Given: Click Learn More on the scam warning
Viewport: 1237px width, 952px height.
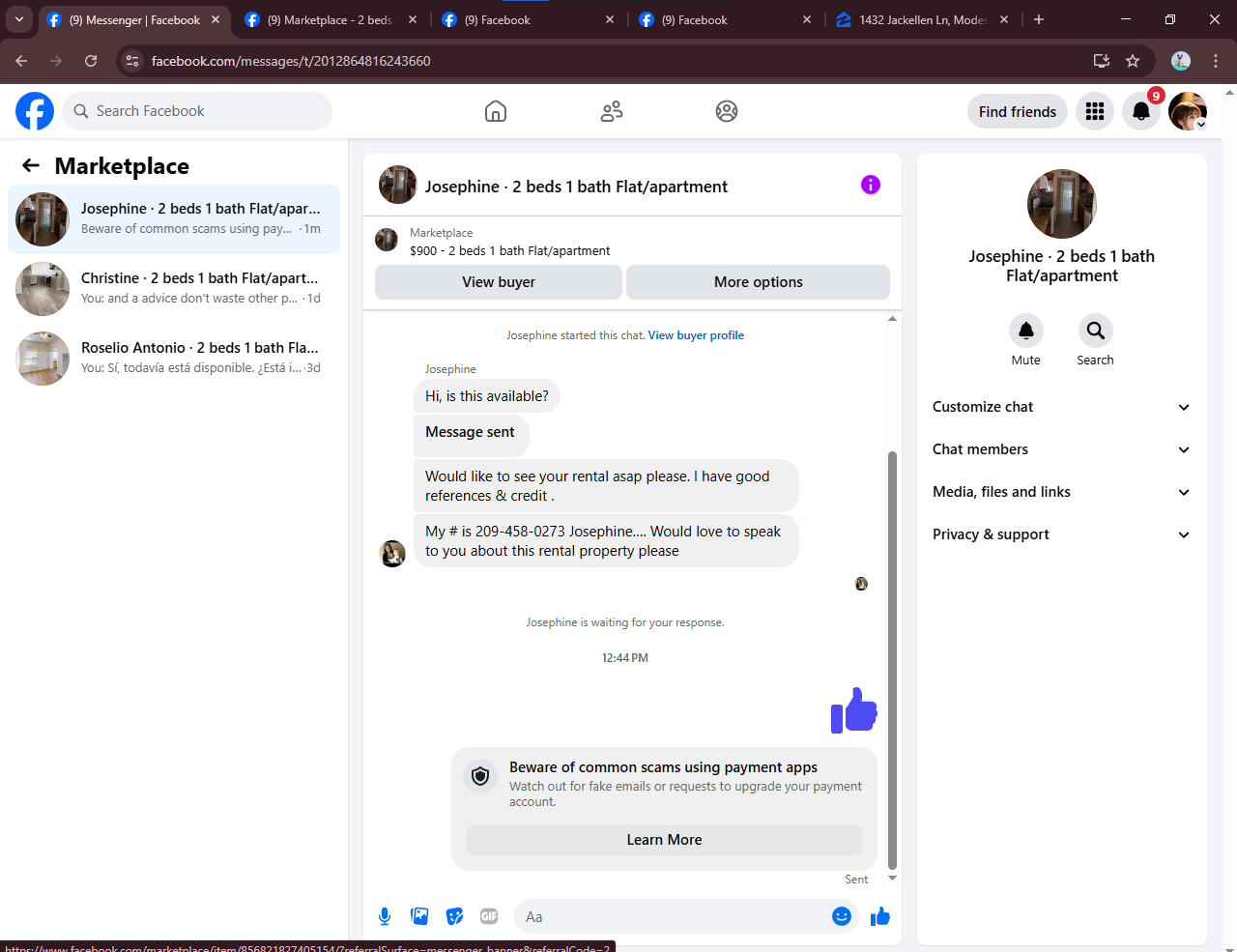Looking at the screenshot, I should point(665,840).
